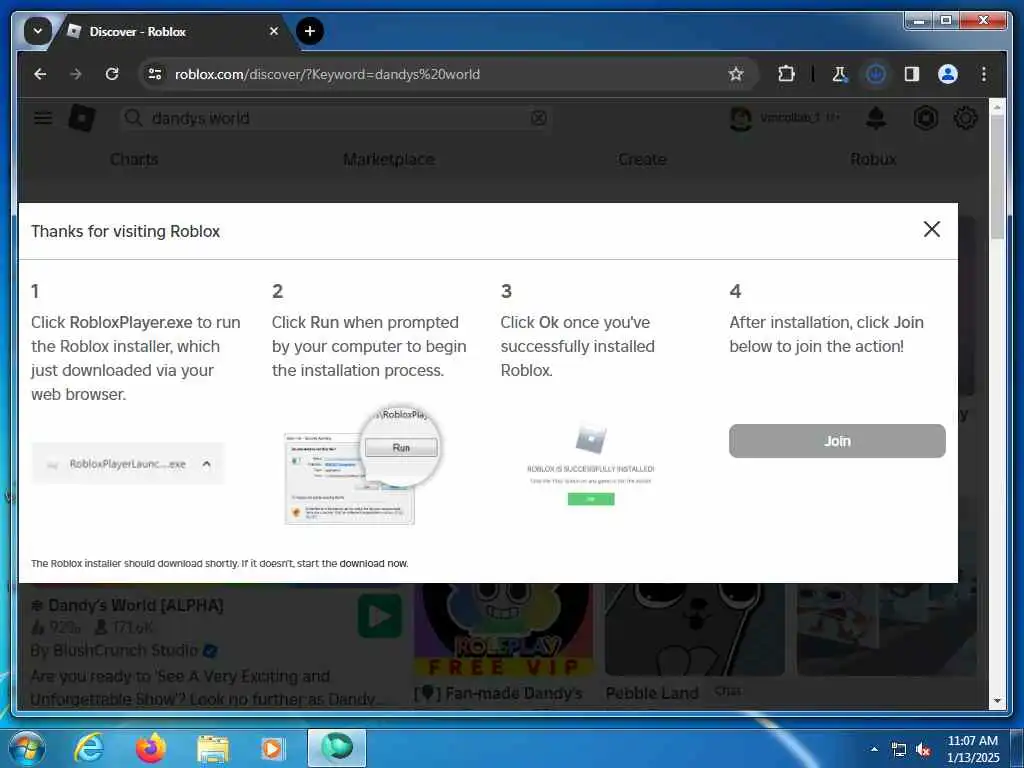The width and height of the screenshot is (1024, 768).
Task: Open a new browser tab
Action: pyautogui.click(x=310, y=31)
